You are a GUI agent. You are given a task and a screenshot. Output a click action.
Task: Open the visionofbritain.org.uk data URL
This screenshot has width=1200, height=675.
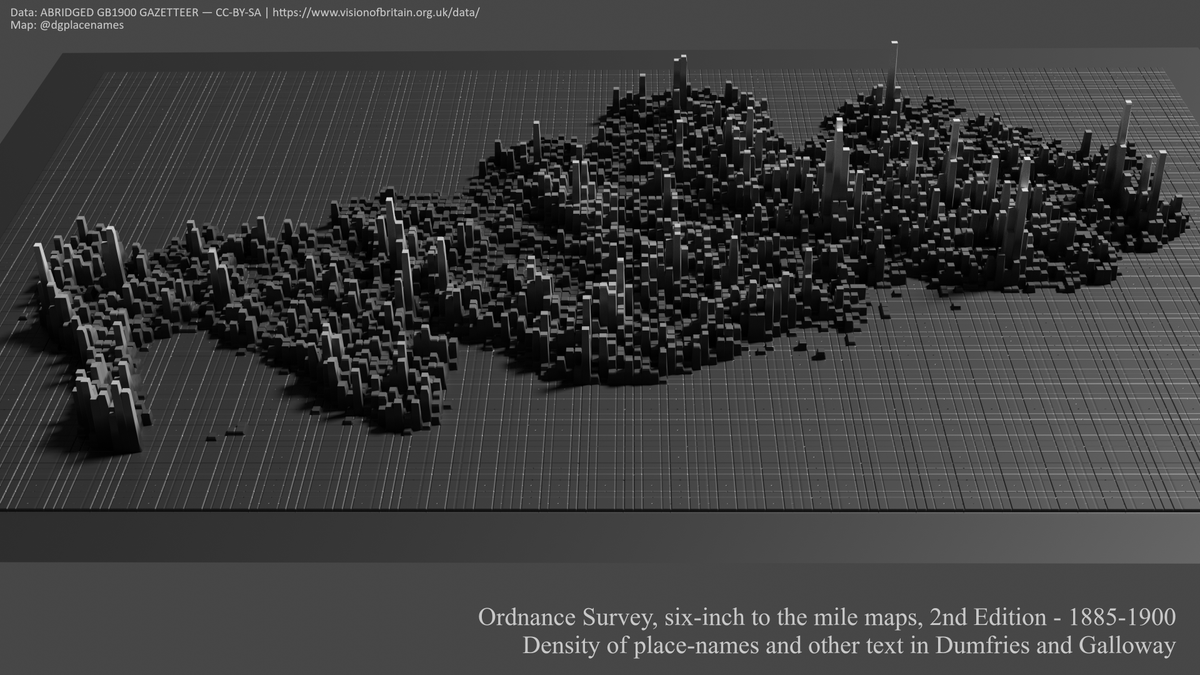[x=376, y=11]
